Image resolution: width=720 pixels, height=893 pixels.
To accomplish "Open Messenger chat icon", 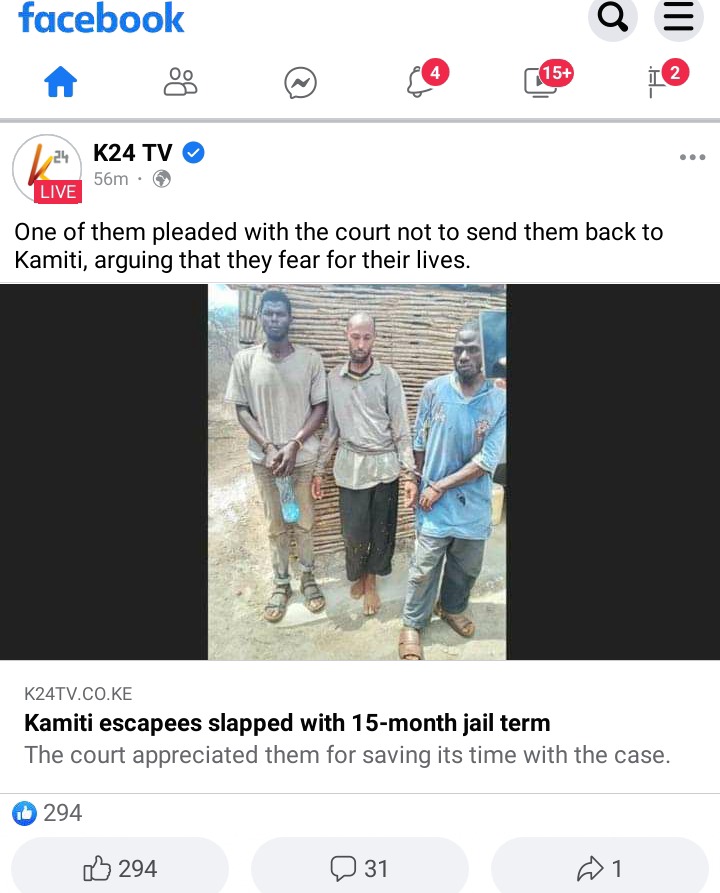I will 300,83.
